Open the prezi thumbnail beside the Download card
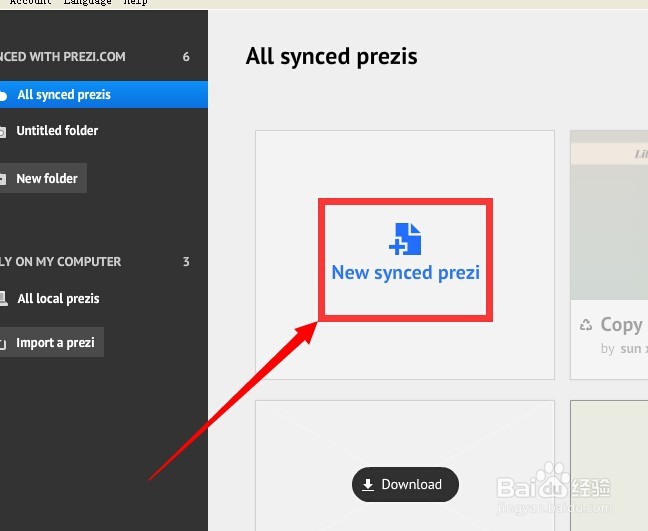 [609, 465]
